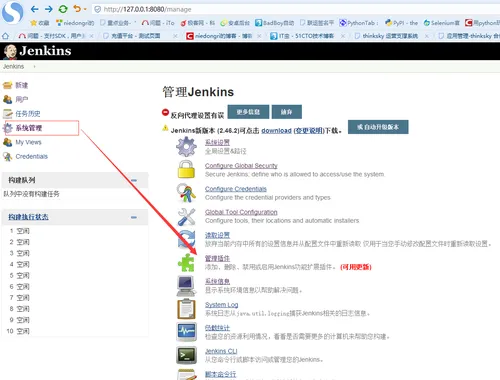Click the computer System Information icon

click(186, 286)
